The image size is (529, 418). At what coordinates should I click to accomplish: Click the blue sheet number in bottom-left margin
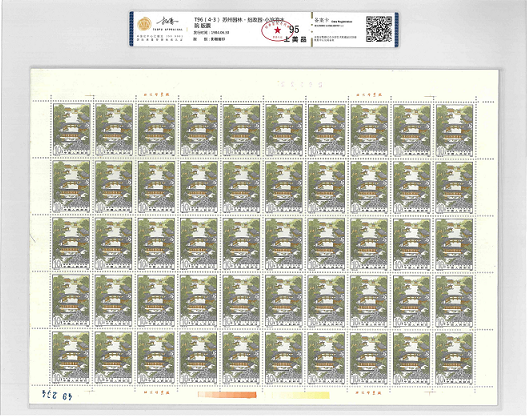tap(57, 394)
